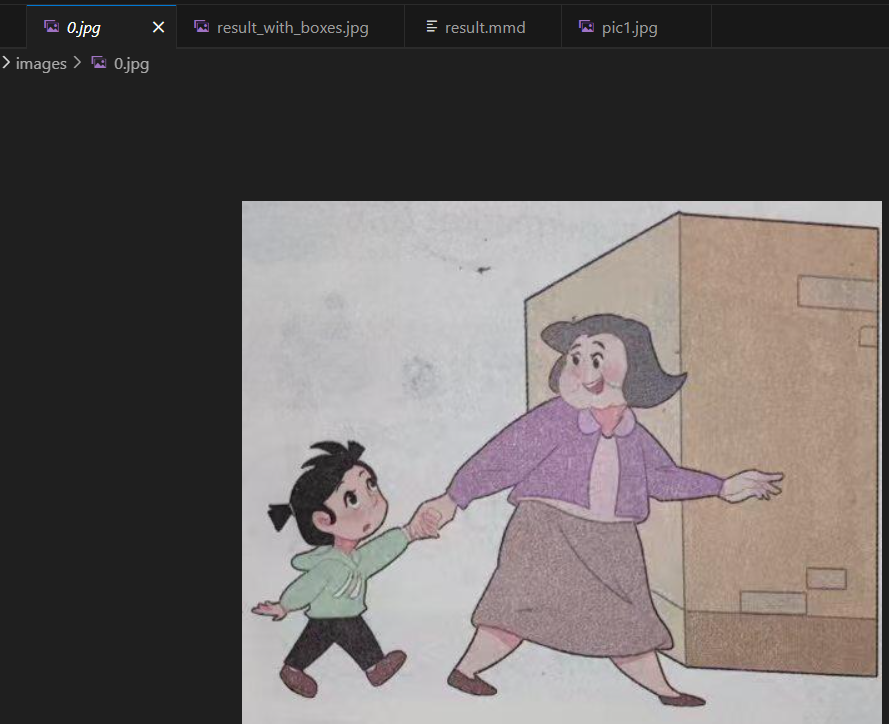Click the image icon on the pic1.jpg tab
Image resolution: width=889 pixels, height=724 pixels.
pos(587,26)
